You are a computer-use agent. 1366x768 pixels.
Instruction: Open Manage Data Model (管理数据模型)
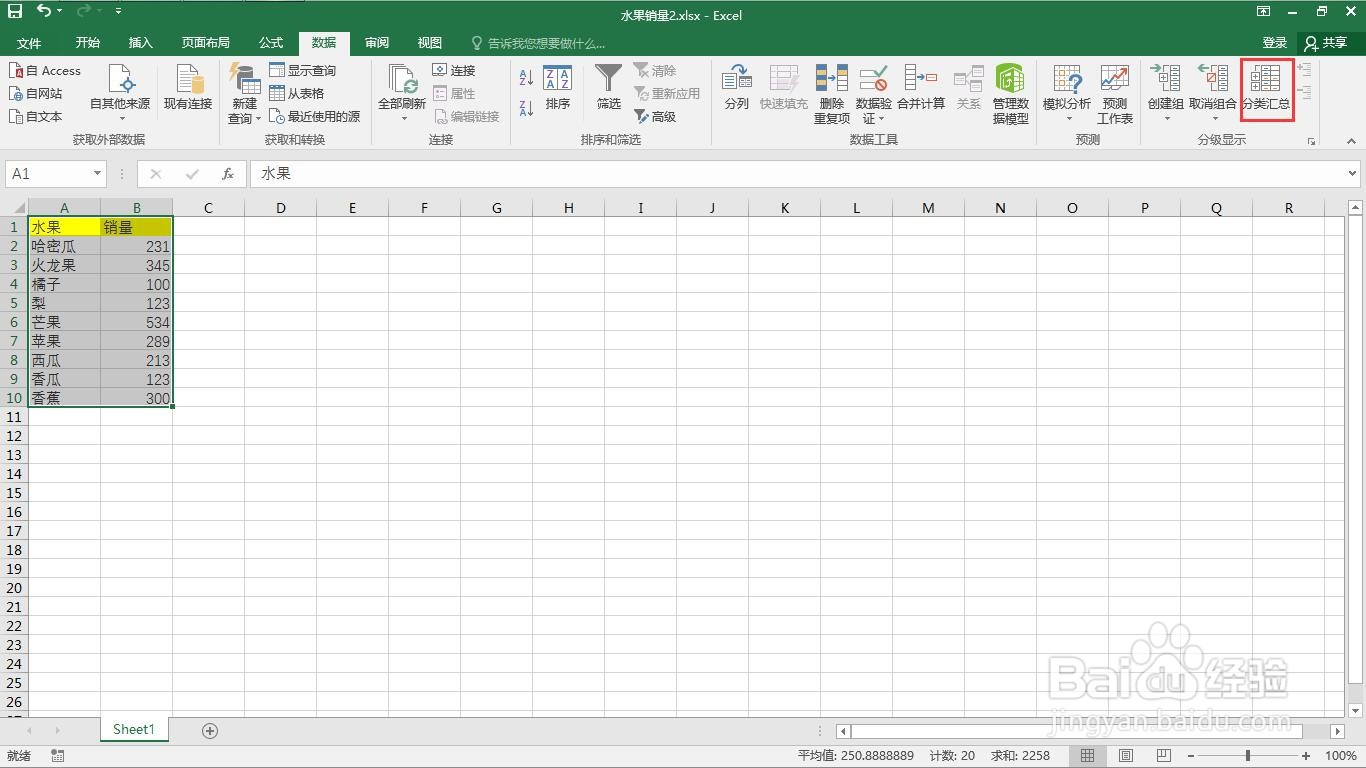(1010, 94)
